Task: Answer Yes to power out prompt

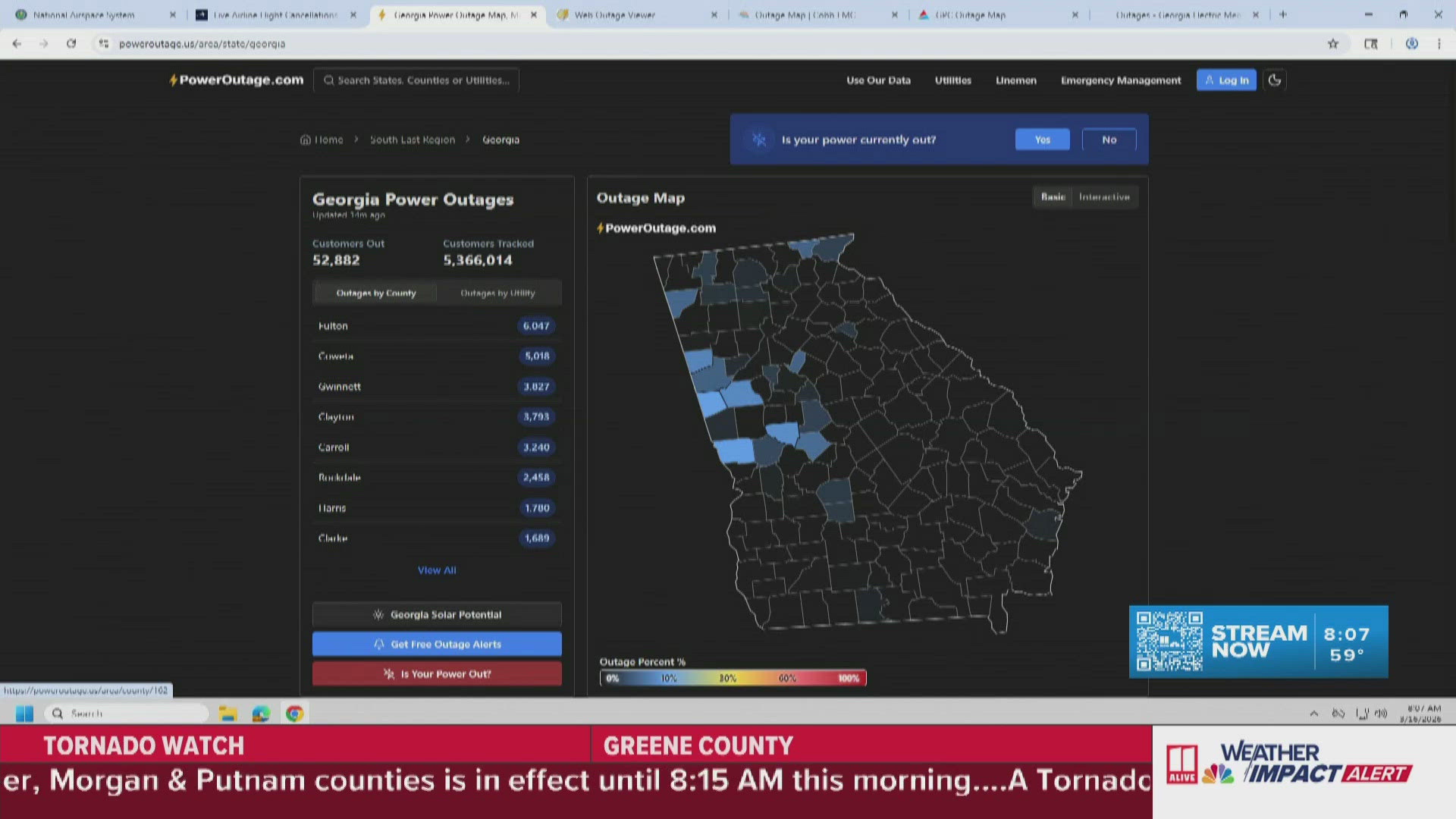Action: 1043,140
